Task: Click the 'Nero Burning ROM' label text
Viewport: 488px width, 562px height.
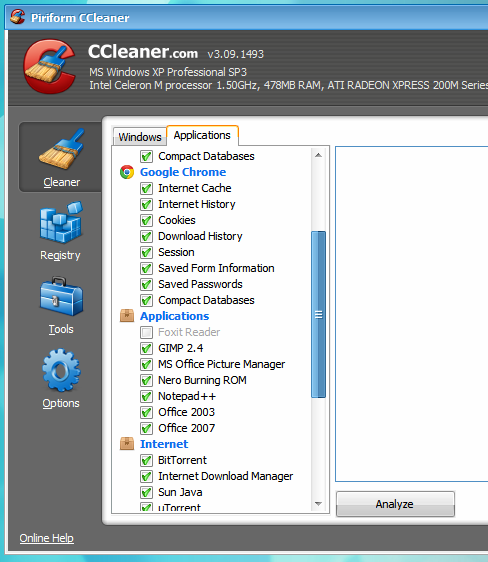Action: [202, 380]
